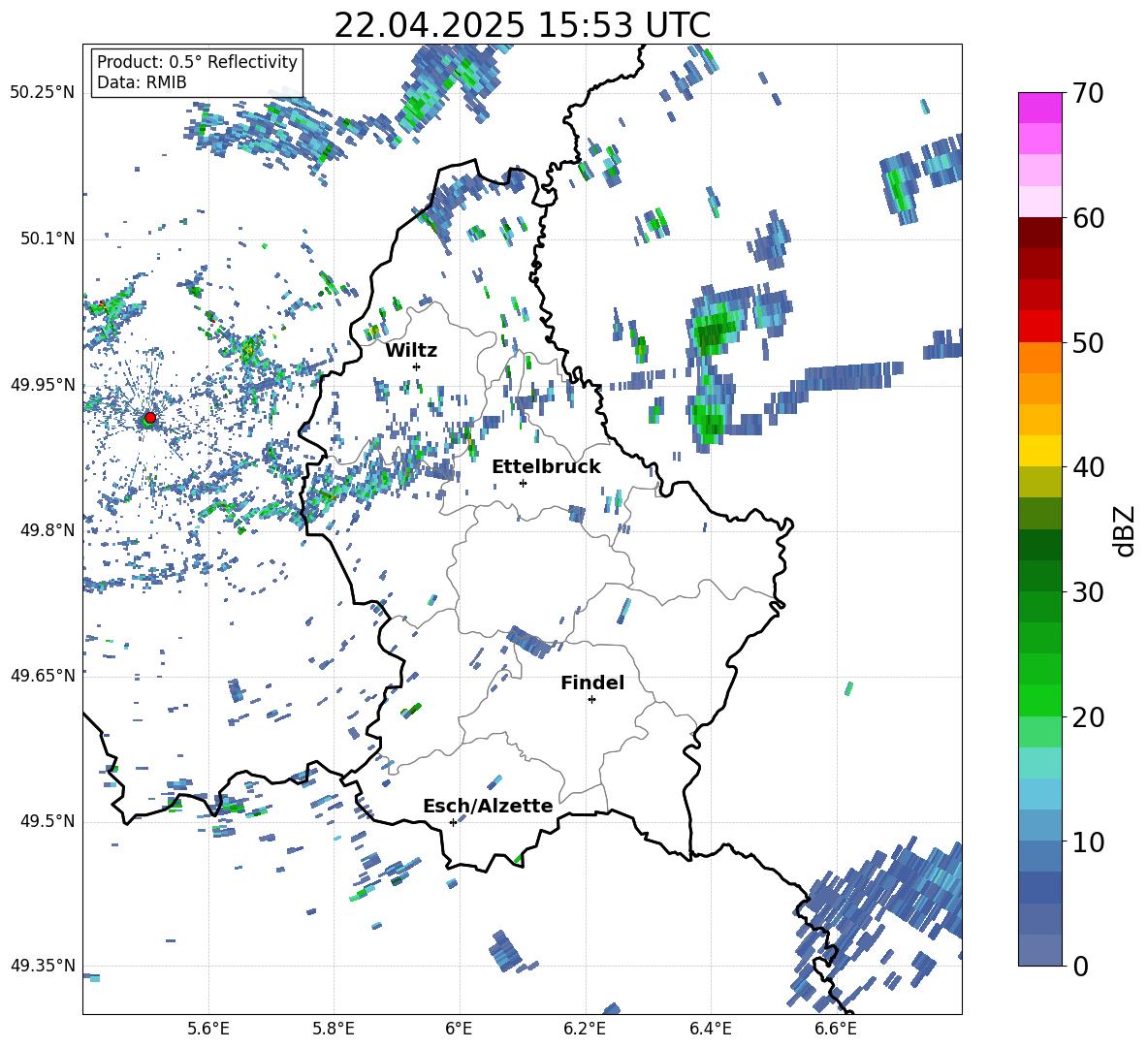Click the dark green colorbar segment near 30
The height and width of the screenshot is (1048, 1148).
coord(1039,576)
